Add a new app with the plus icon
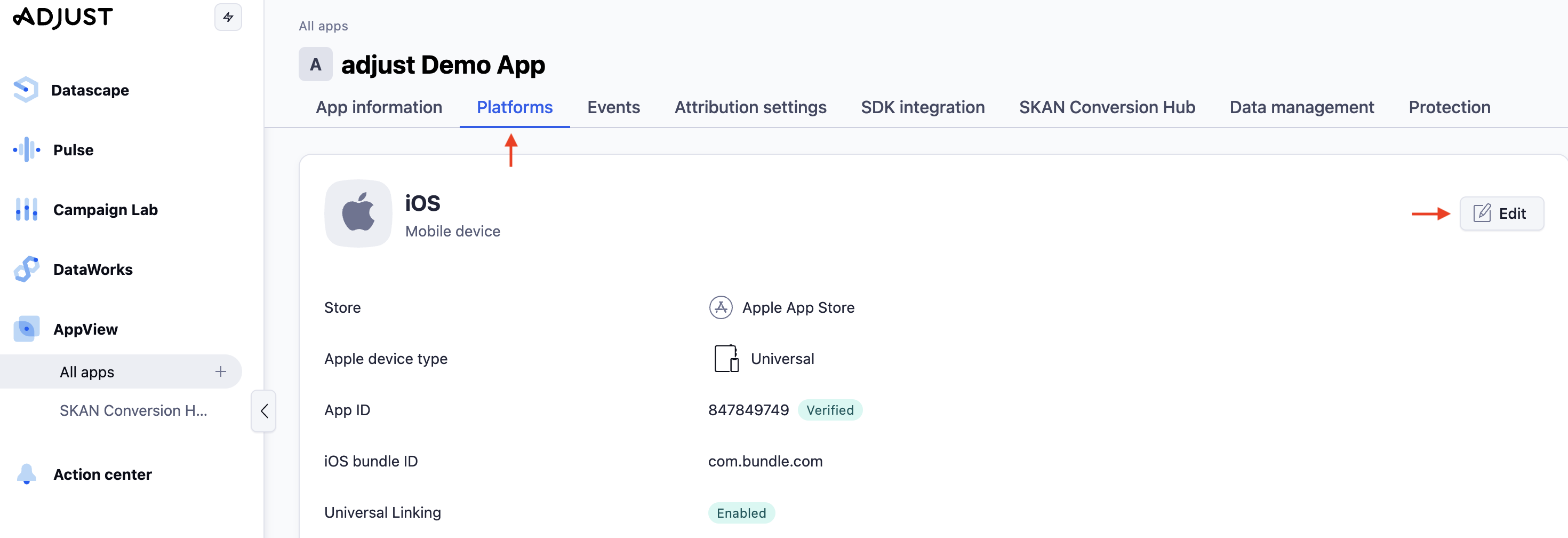The image size is (1568, 538). pyautogui.click(x=220, y=371)
